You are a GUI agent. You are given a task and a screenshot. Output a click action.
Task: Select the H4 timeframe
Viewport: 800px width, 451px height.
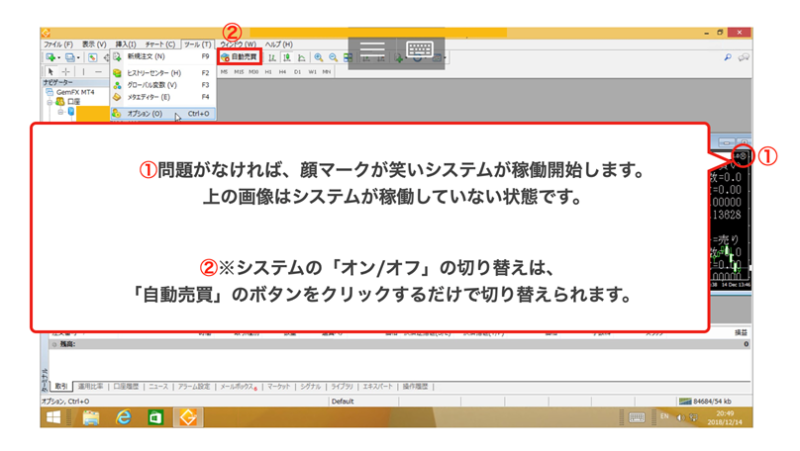(283, 72)
